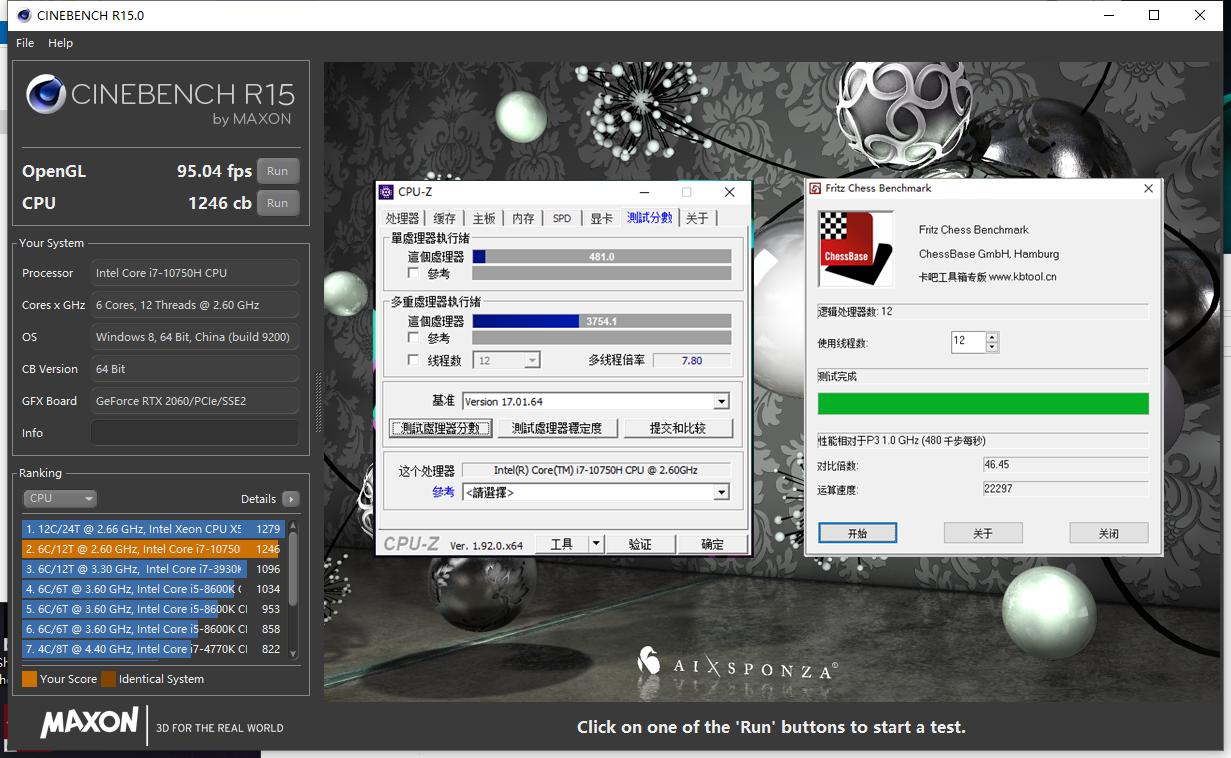
Task: Click the MAXON logo at bottom left
Action: pyautogui.click(x=89, y=723)
